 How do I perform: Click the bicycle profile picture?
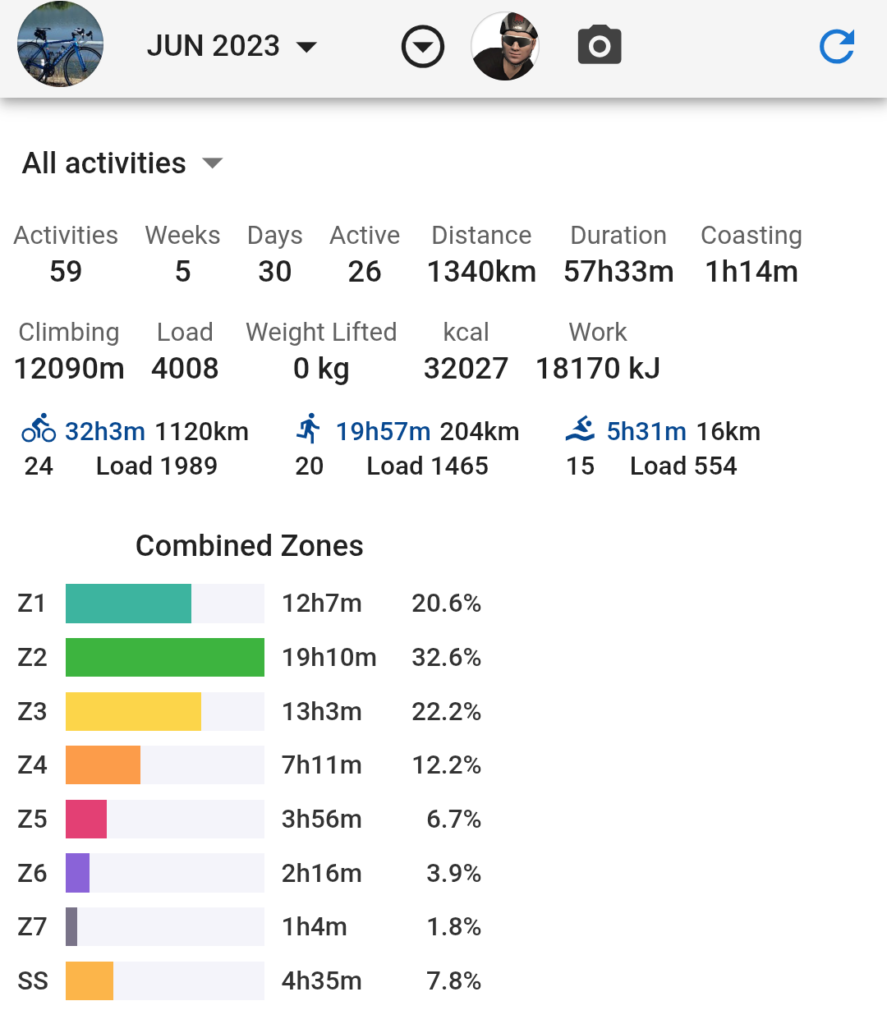point(60,45)
